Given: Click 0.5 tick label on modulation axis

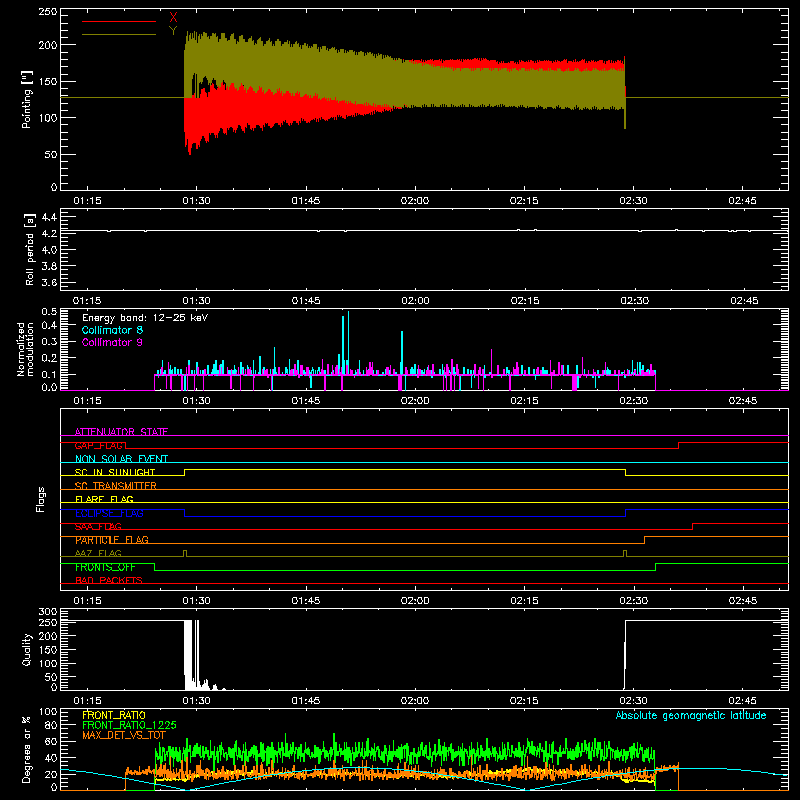Looking at the screenshot, I should [49, 312].
